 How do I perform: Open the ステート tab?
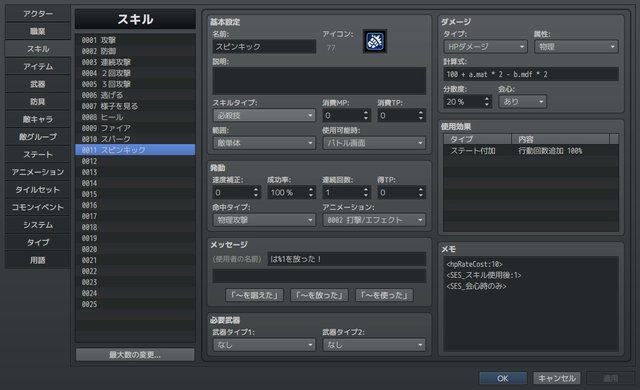point(38,155)
